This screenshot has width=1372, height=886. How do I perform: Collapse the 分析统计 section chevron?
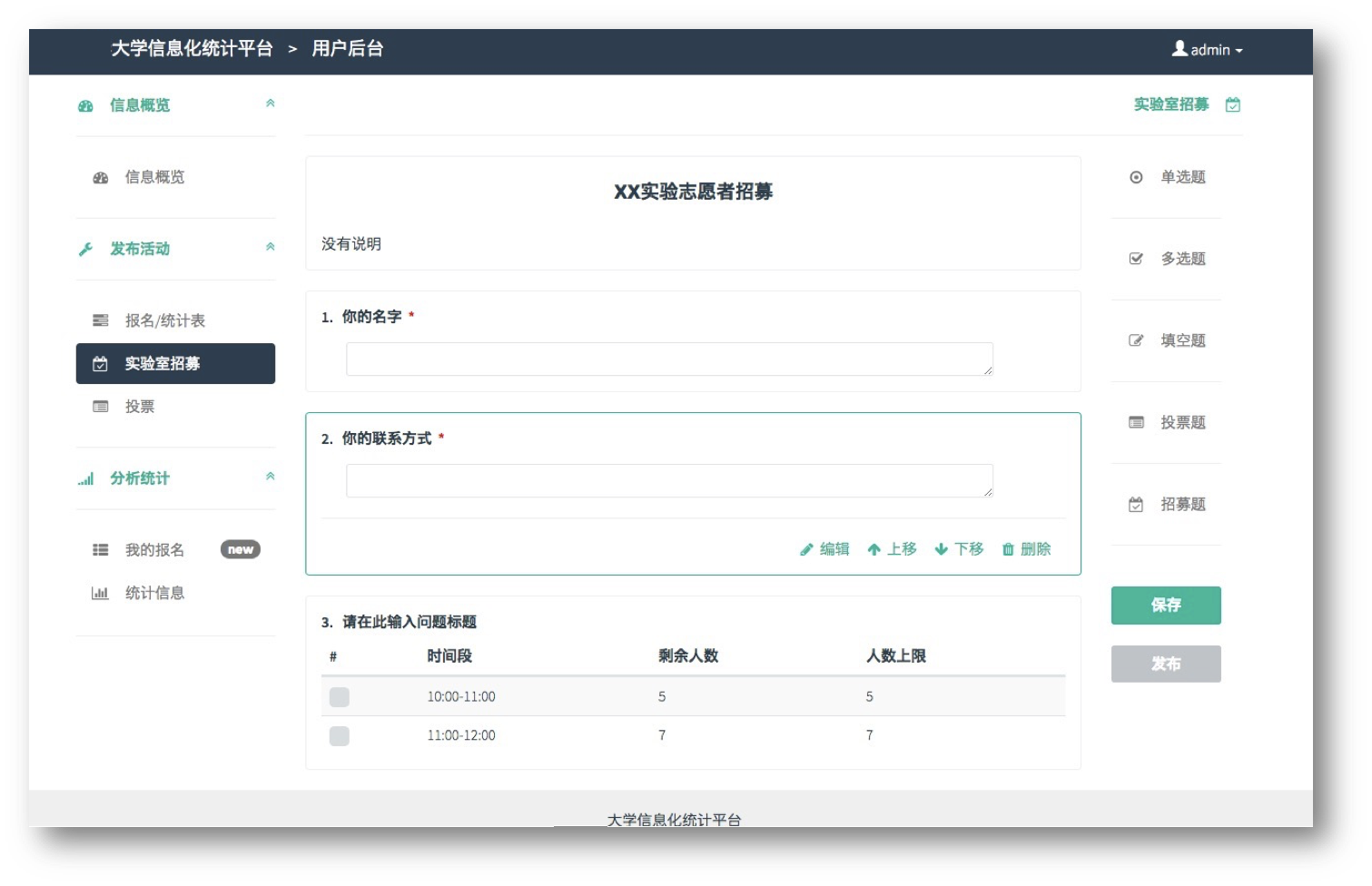pos(270,477)
